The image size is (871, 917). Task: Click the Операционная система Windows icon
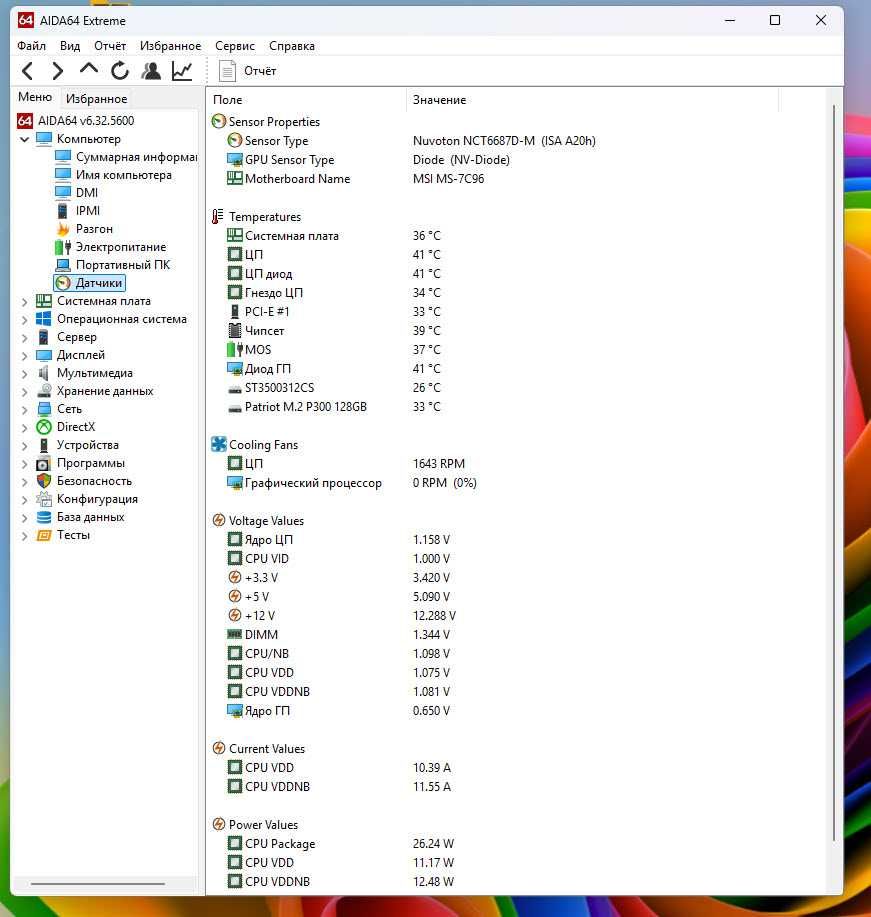pos(44,319)
